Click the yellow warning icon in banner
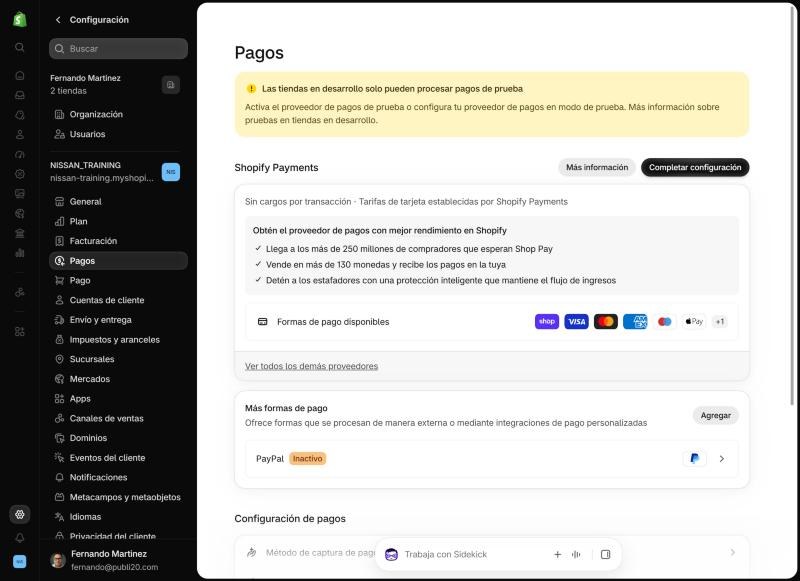 click(251, 89)
